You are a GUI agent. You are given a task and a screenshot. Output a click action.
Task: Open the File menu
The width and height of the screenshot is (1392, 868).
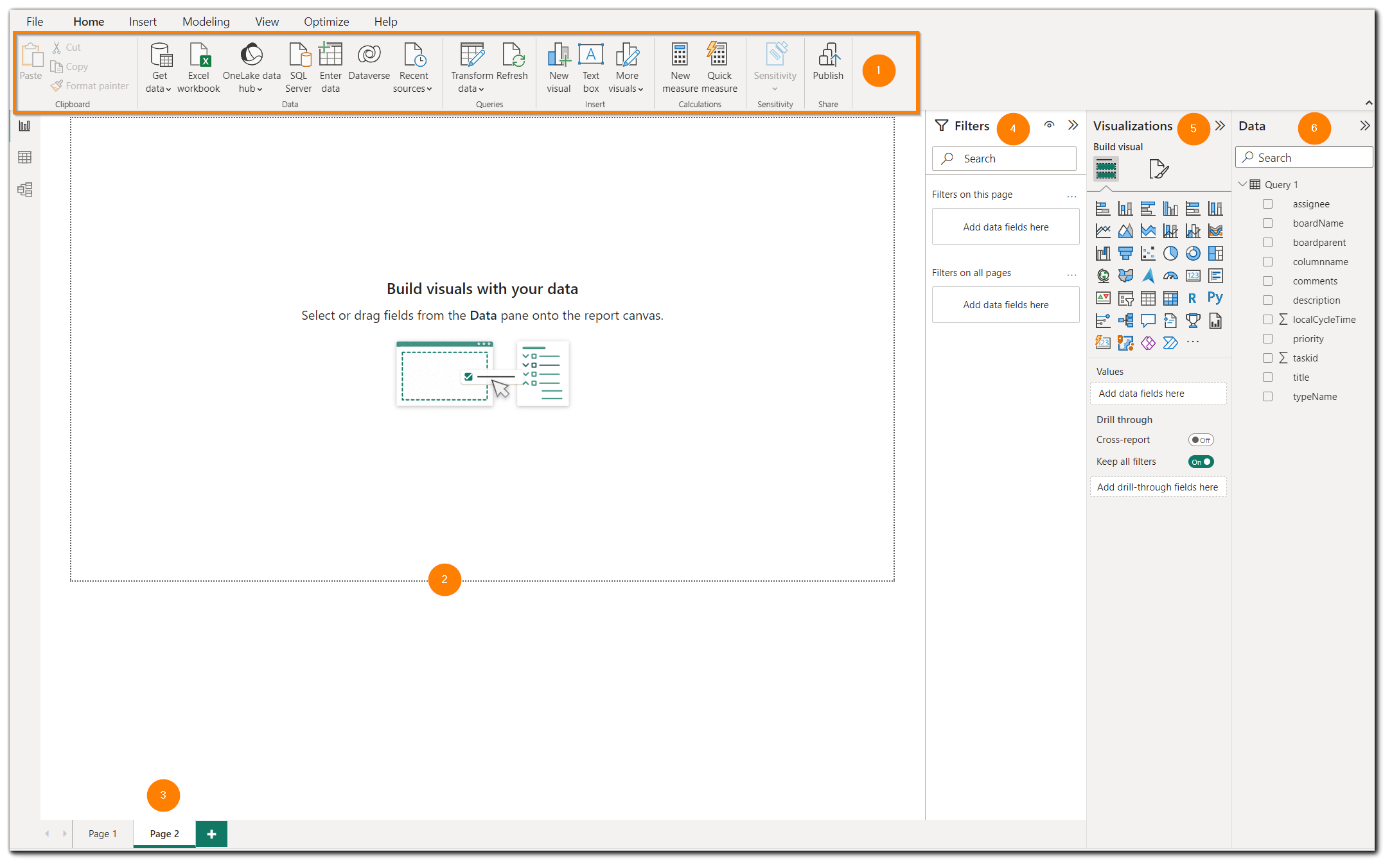coord(35,22)
